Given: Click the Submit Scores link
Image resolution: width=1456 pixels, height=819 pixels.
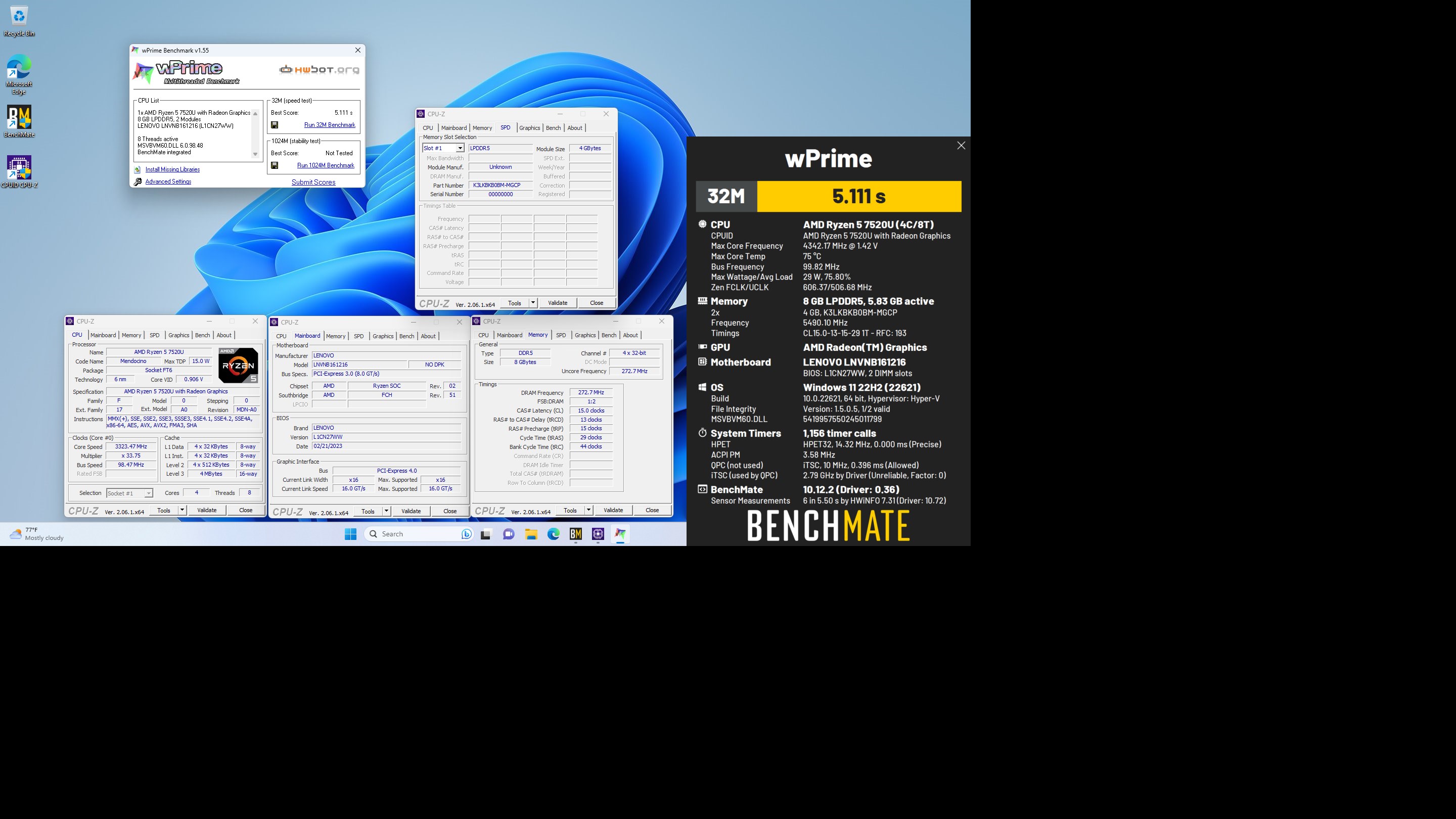Looking at the screenshot, I should coord(313,183).
